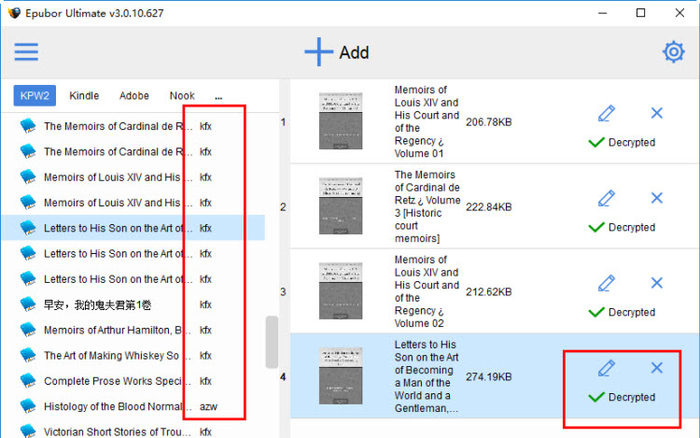Screen dimensions: 700x438
Task: Click the blue plus Add icon
Action: click(318, 52)
